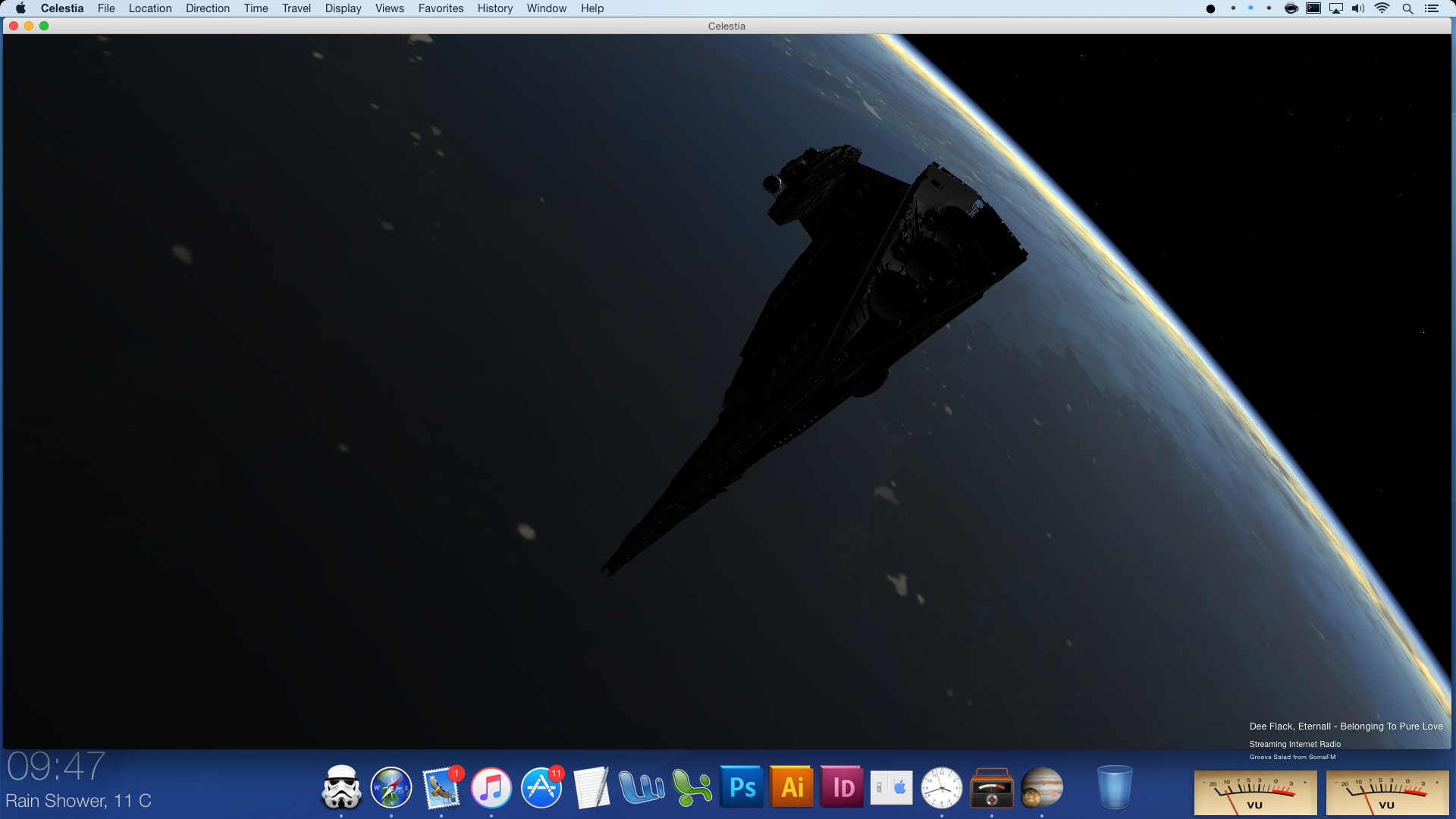Click the large black circle menu bar icon
The height and width of the screenshot is (819, 1456).
pyautogui.click(x=1211, y=9)
